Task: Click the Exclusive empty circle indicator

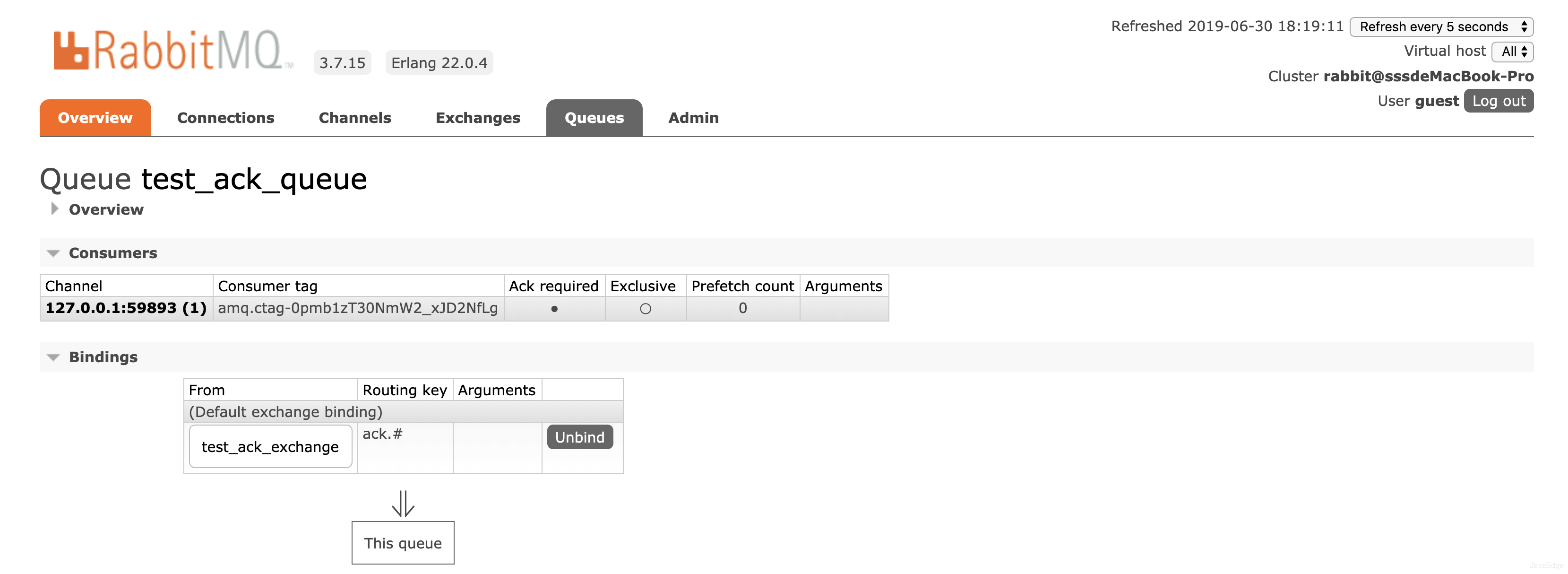Action: pos(645,309)
